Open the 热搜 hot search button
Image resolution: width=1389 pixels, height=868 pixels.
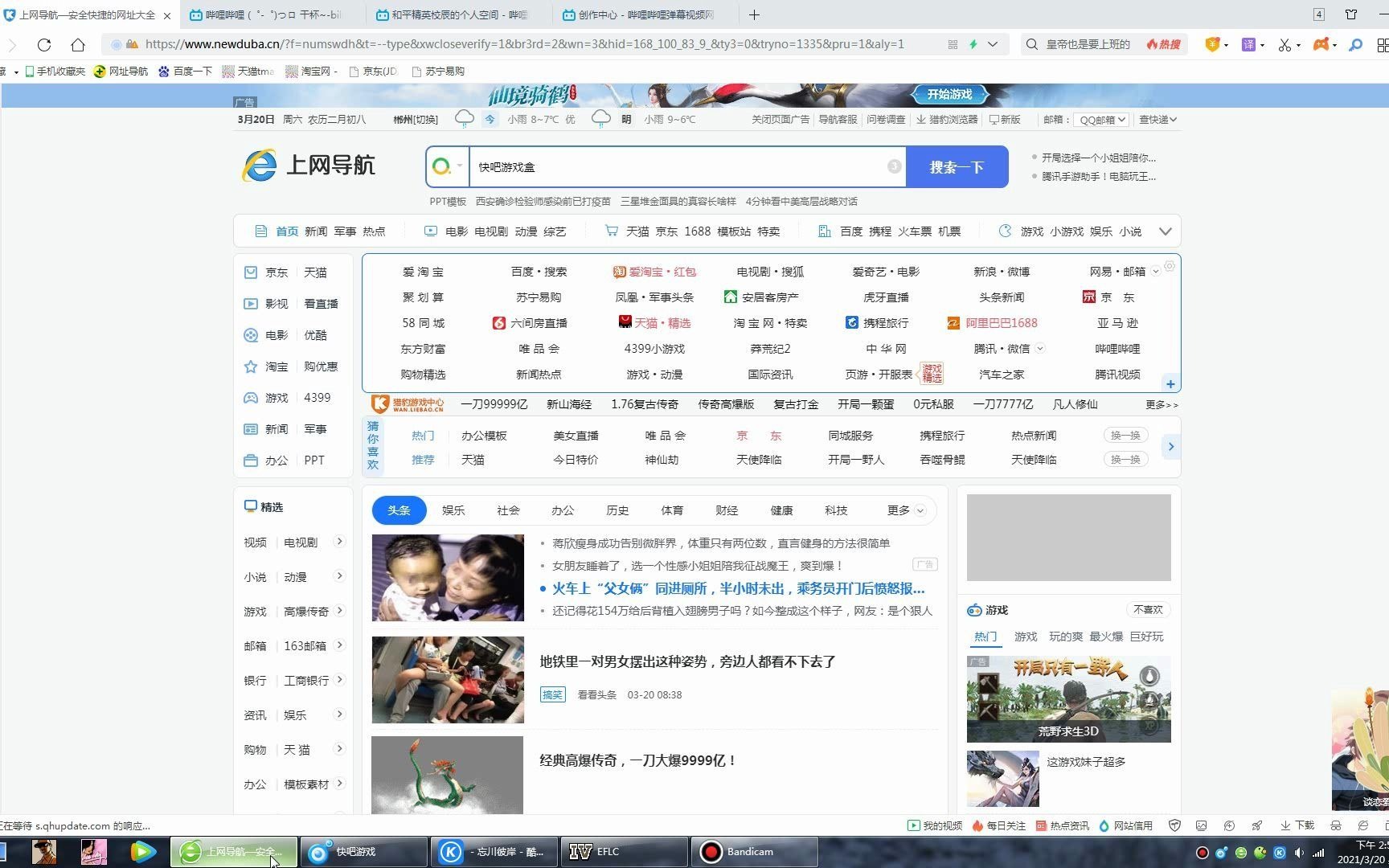point(1163,45)
